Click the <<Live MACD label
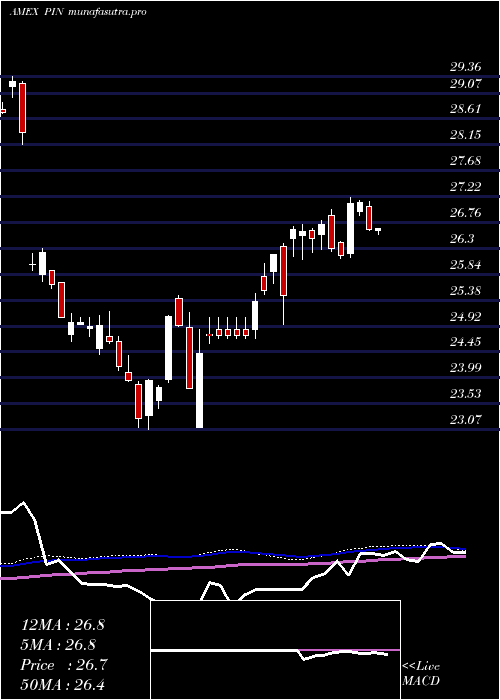The image size is (500, 700). coord(421,674)
